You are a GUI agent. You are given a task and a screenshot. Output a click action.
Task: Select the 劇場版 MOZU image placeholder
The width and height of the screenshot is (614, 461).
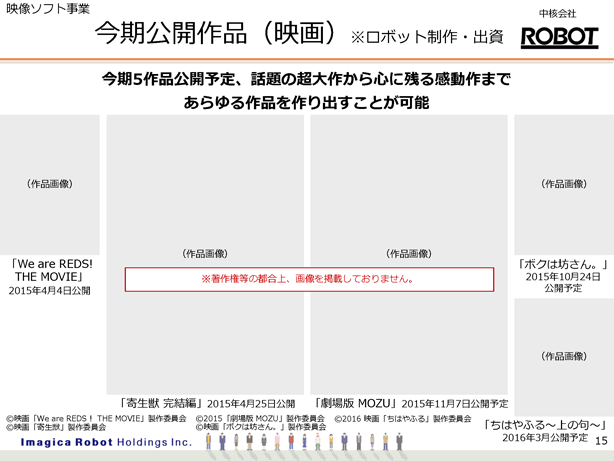pos(409,255)
